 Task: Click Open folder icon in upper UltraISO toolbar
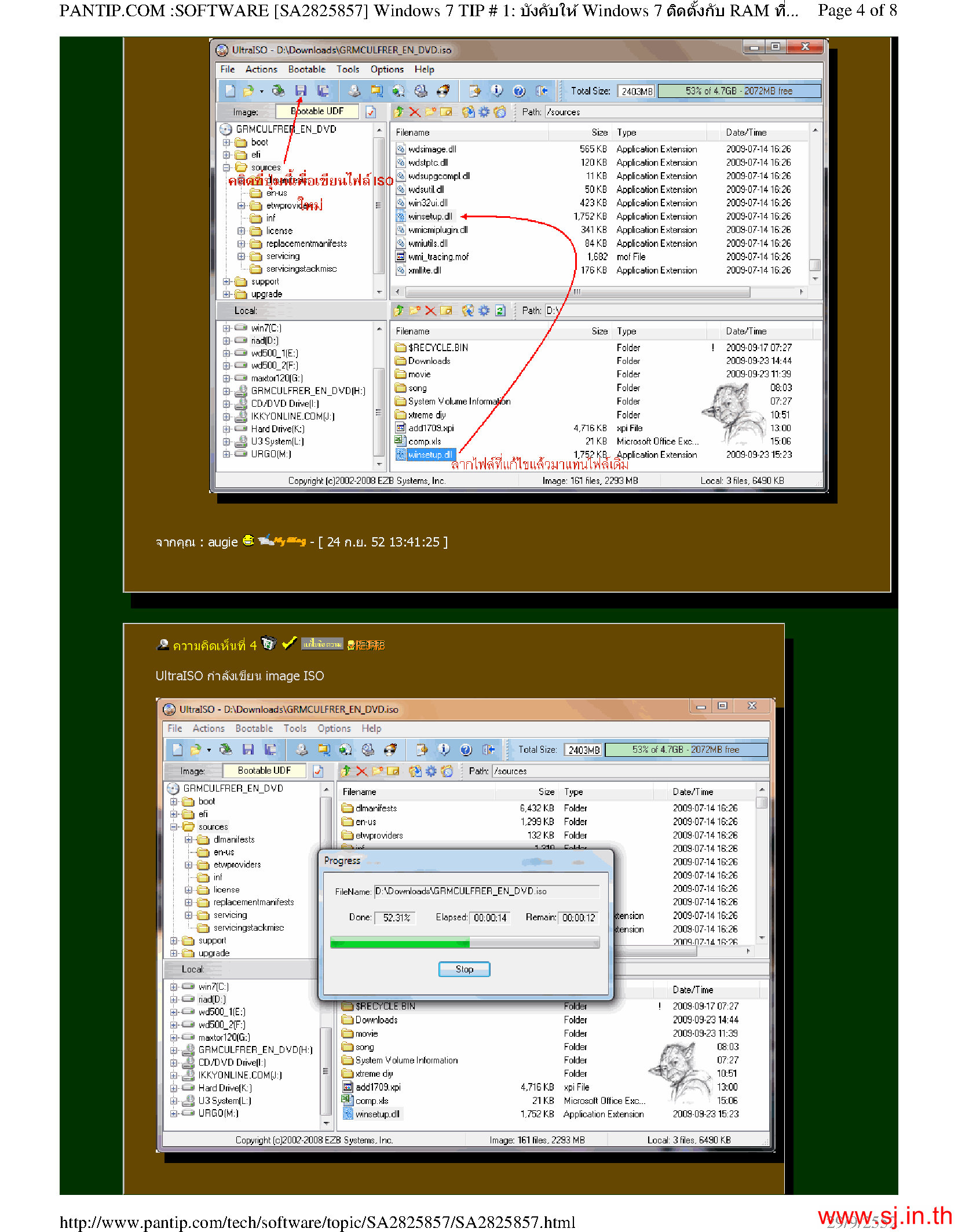click(248, 91)
